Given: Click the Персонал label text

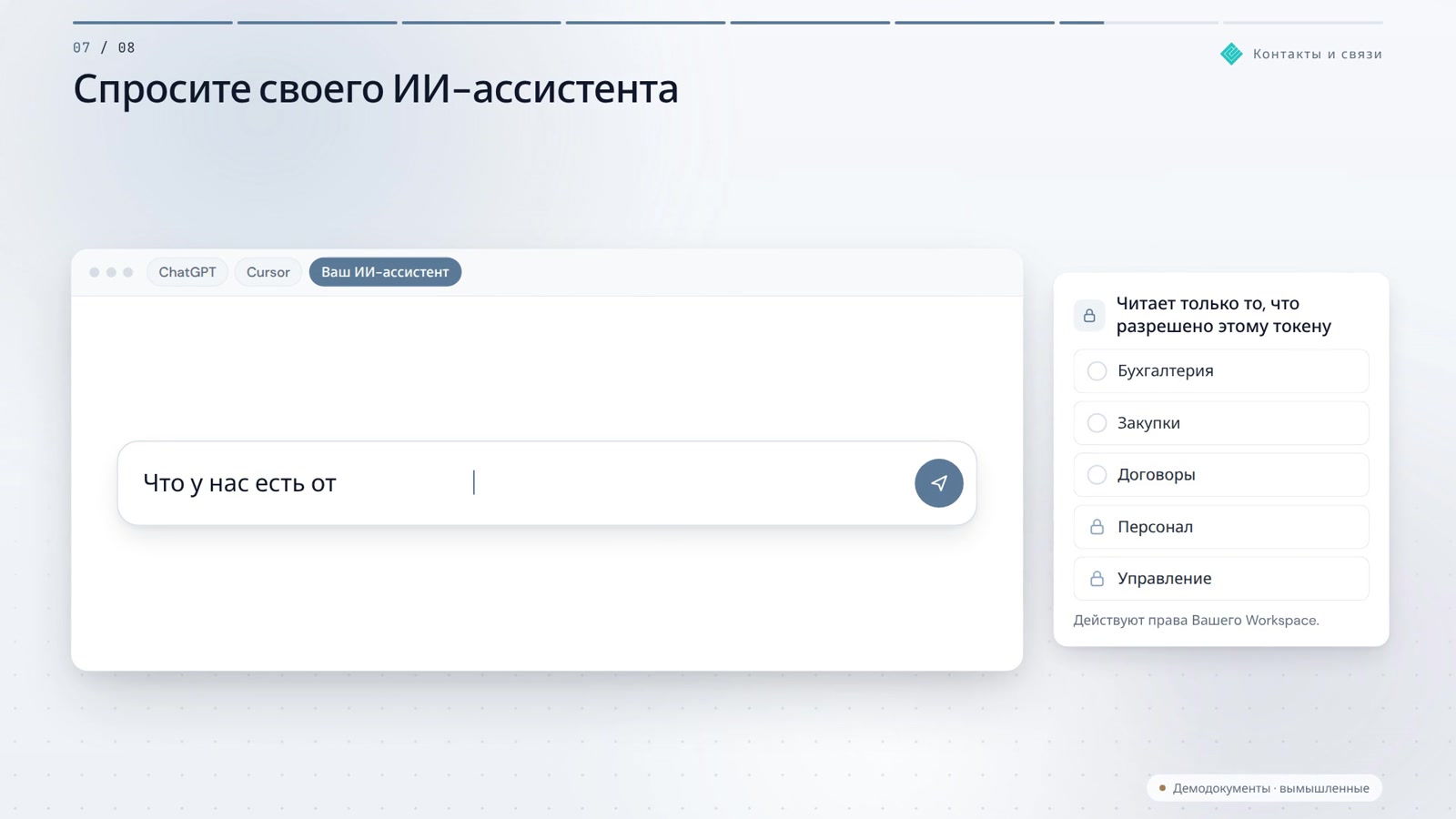Looking at the screenshot, I should click(1155, 527).
